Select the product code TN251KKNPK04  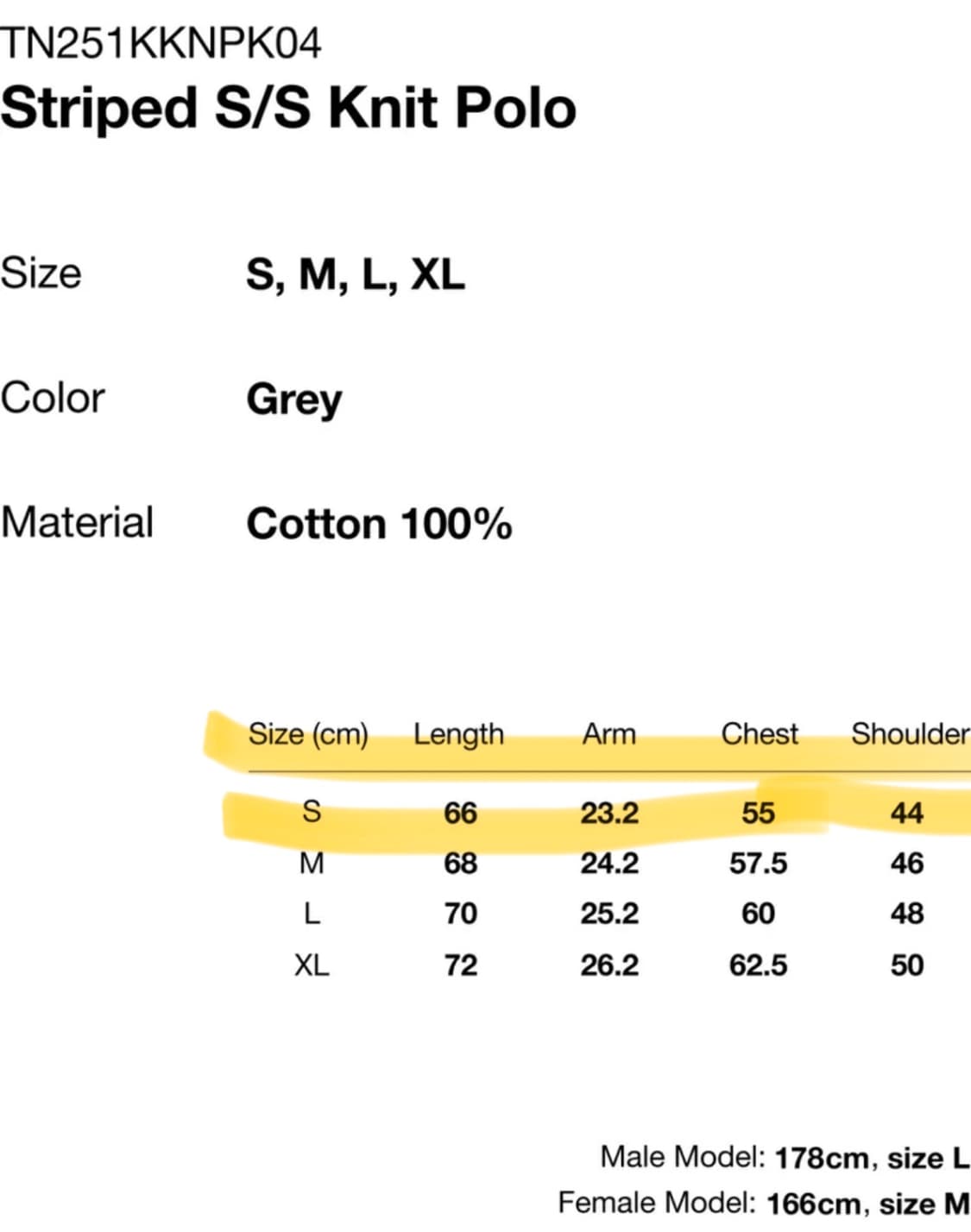(161, 43)
